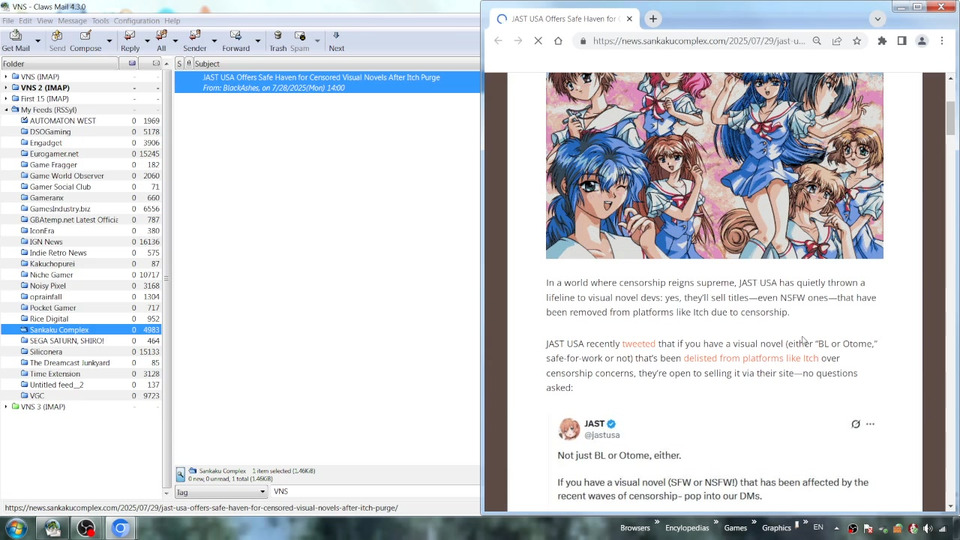
Task: Click the Get Mail toolbar icon
Action: point(15,40)
